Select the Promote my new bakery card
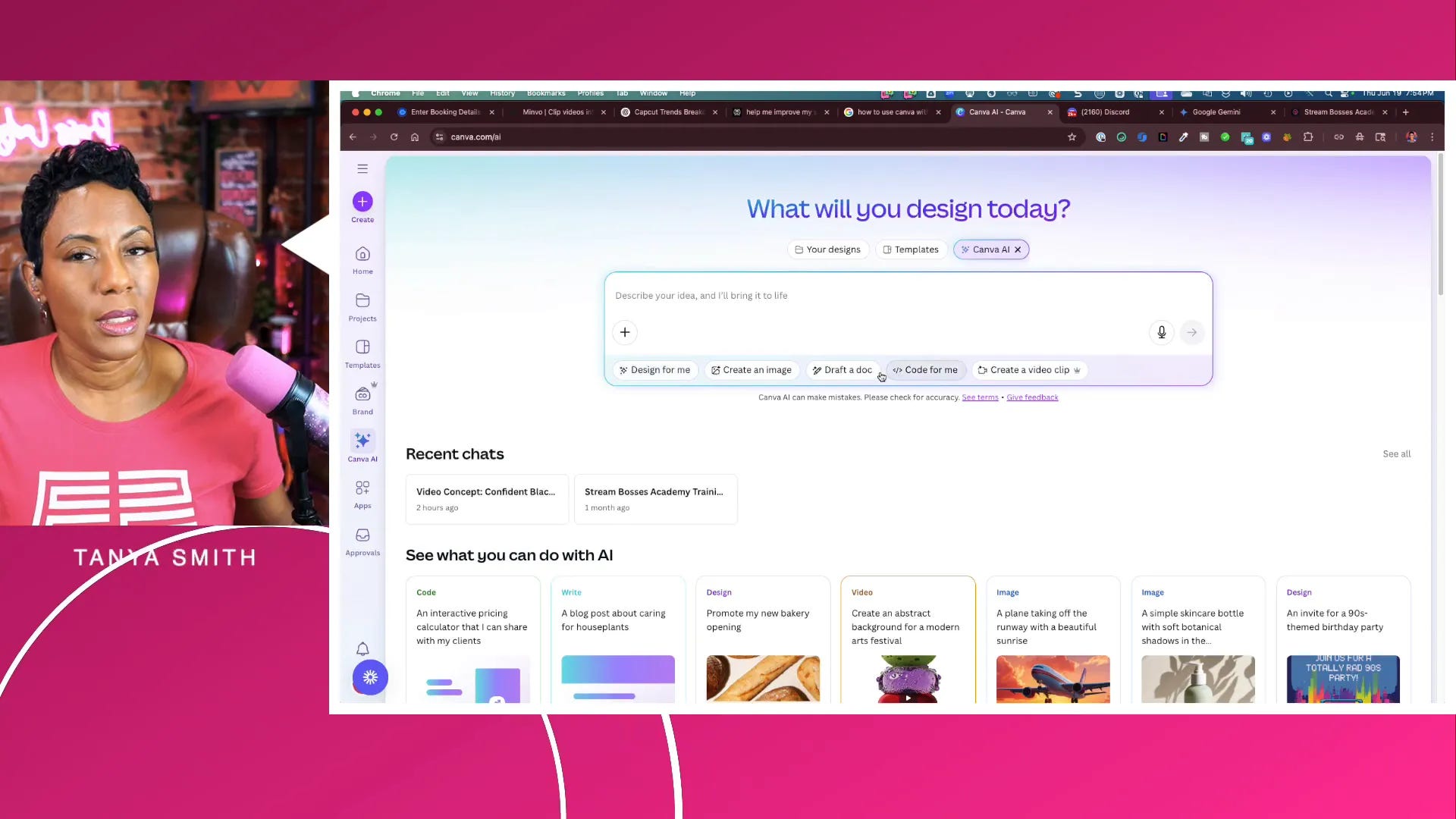1456x819 pixels. coord(763,639)
